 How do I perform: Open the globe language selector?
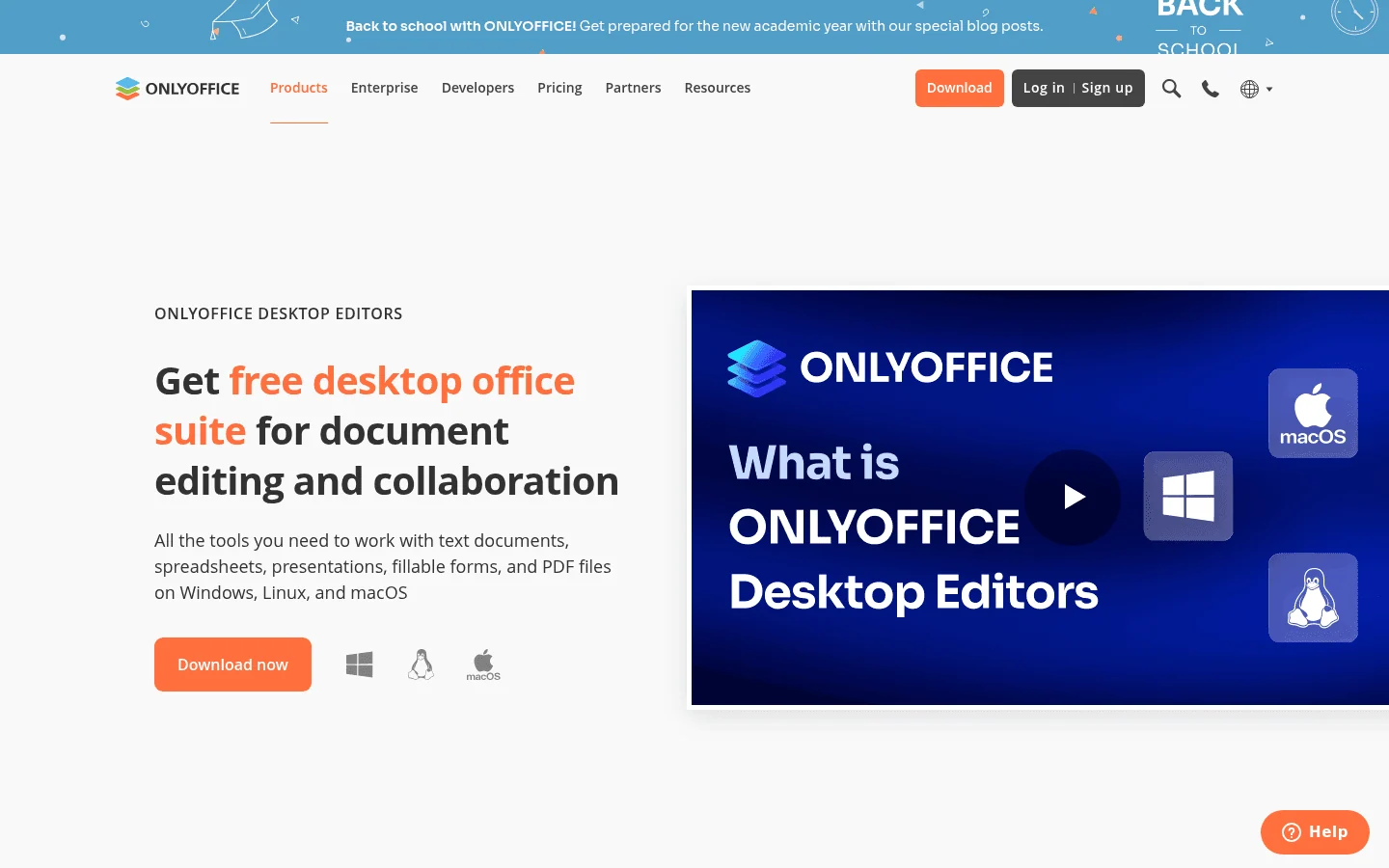tap(1256, 89)
